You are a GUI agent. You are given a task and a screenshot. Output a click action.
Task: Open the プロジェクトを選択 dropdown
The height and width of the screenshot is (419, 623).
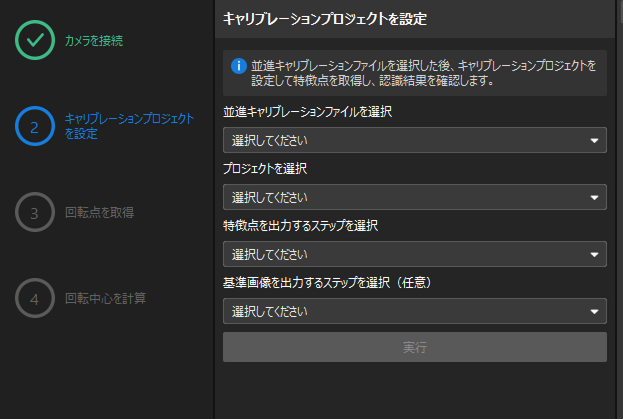pyautogui.click(x=414, y=197)
